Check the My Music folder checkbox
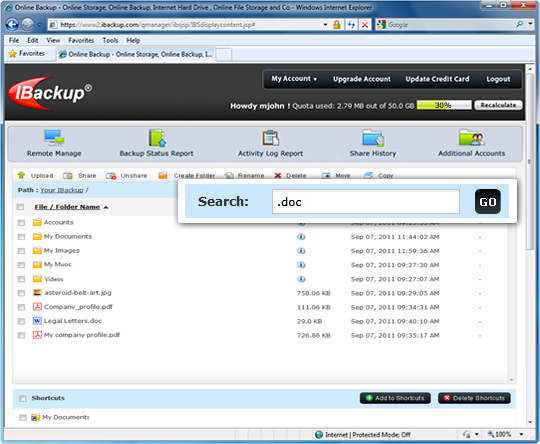The image size is (540, 444). pyautogui.click(x=21, y=265)
